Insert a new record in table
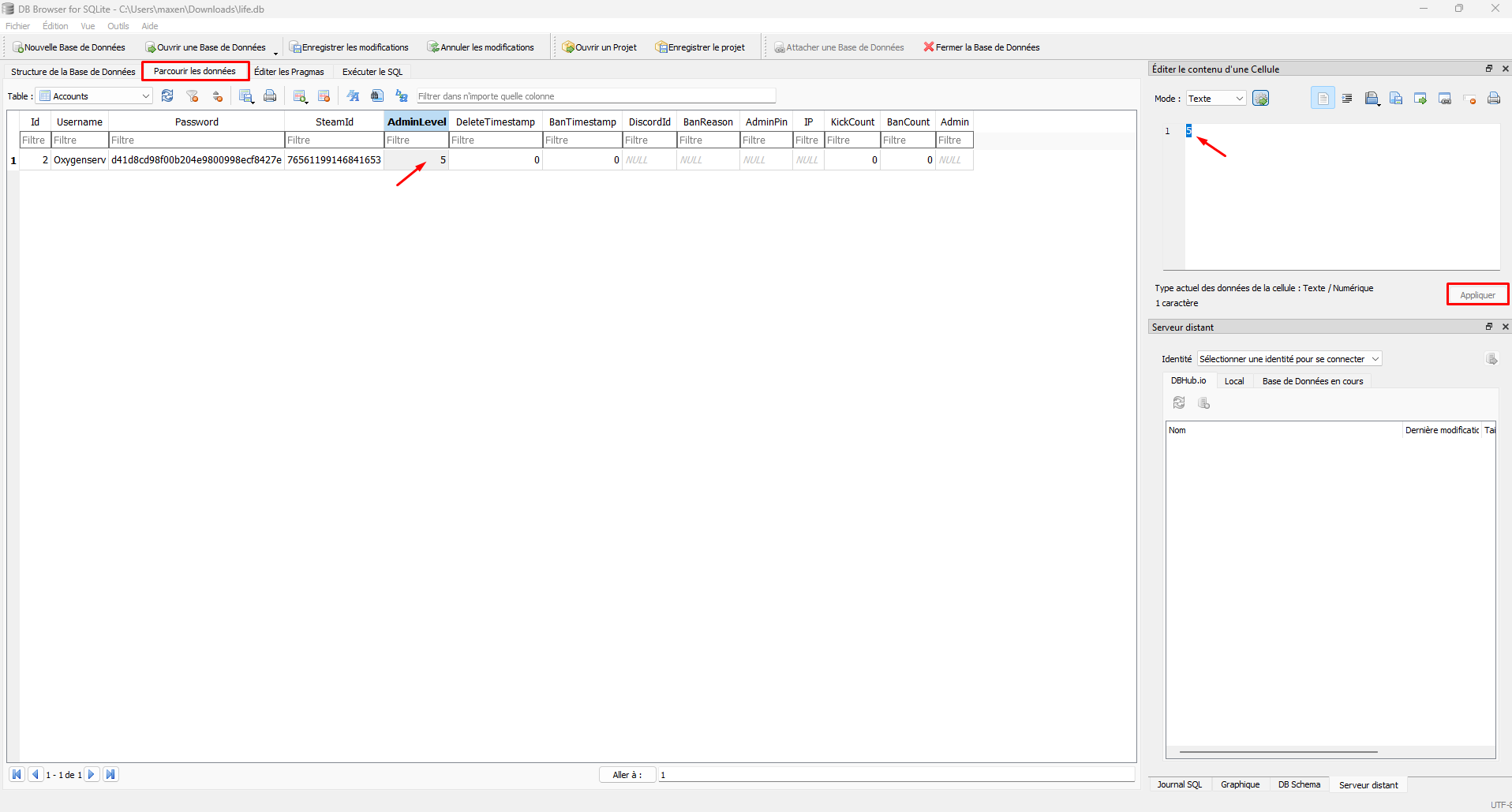The image size is (1512, 812). 300,96
